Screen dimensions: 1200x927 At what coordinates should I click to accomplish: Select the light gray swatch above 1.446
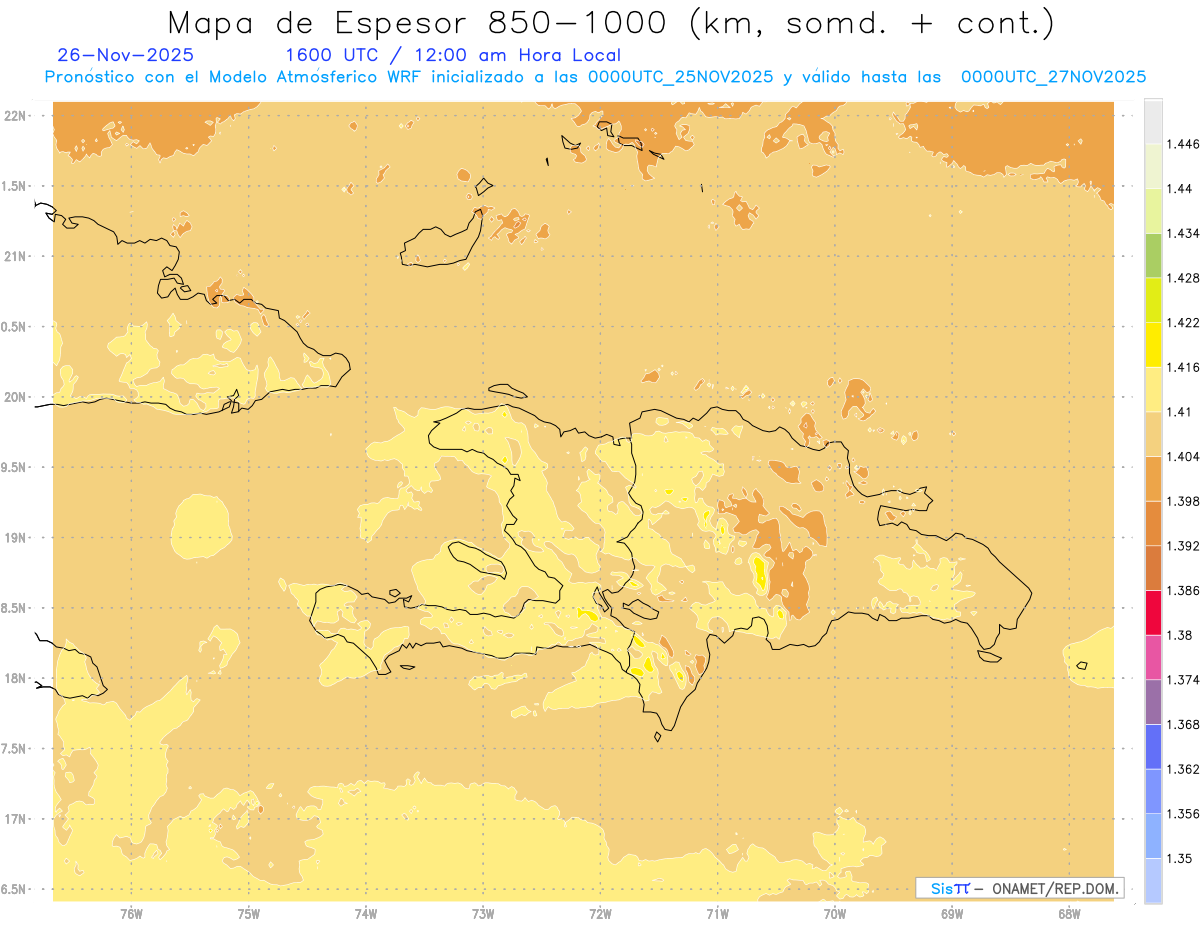(x=1153, y=121)
